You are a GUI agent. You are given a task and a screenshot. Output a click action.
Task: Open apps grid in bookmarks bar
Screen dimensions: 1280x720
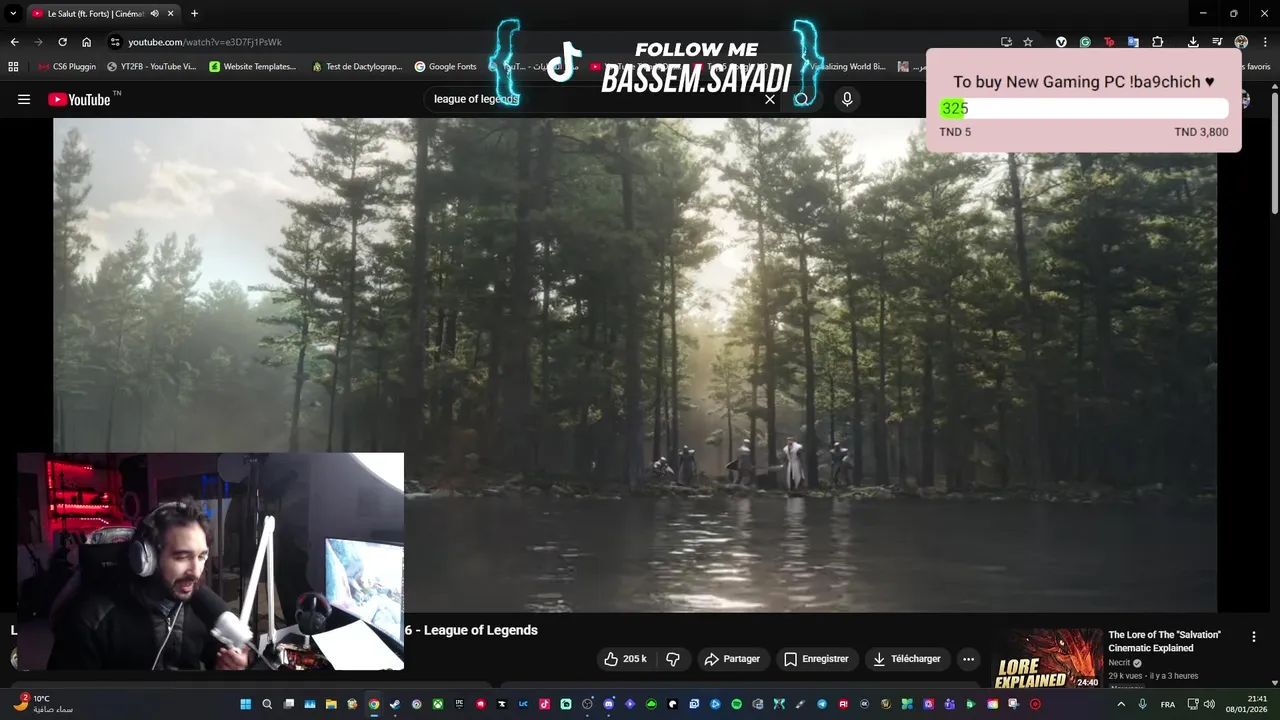[13, 67]
